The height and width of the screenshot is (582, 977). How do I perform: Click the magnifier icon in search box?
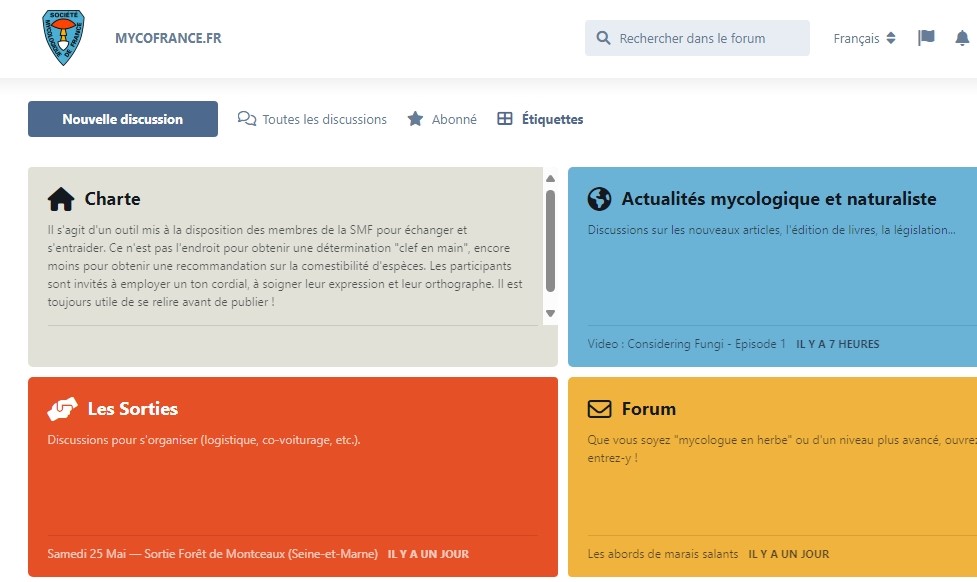603,39
